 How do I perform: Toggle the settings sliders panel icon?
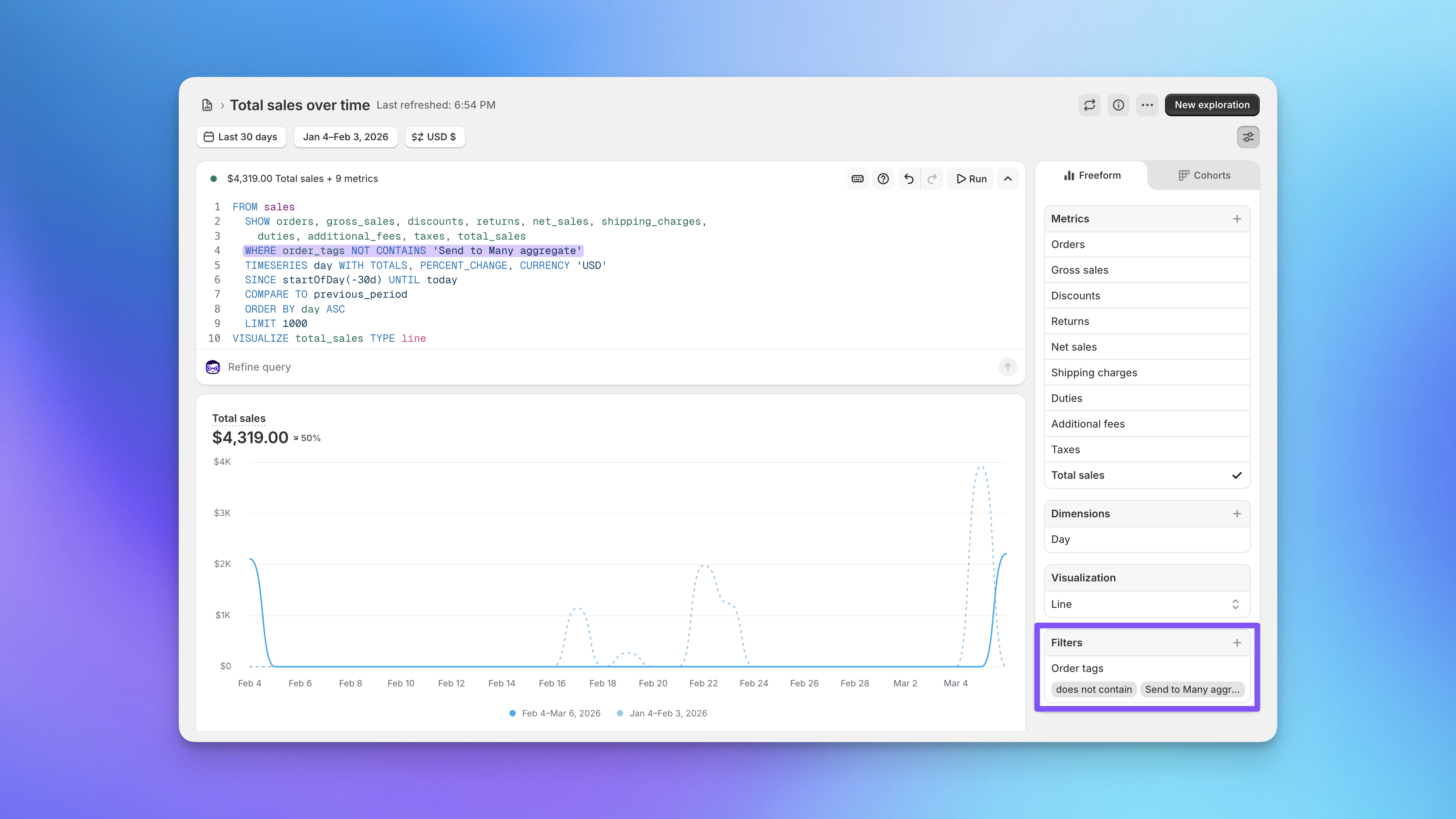point(1248,137)
